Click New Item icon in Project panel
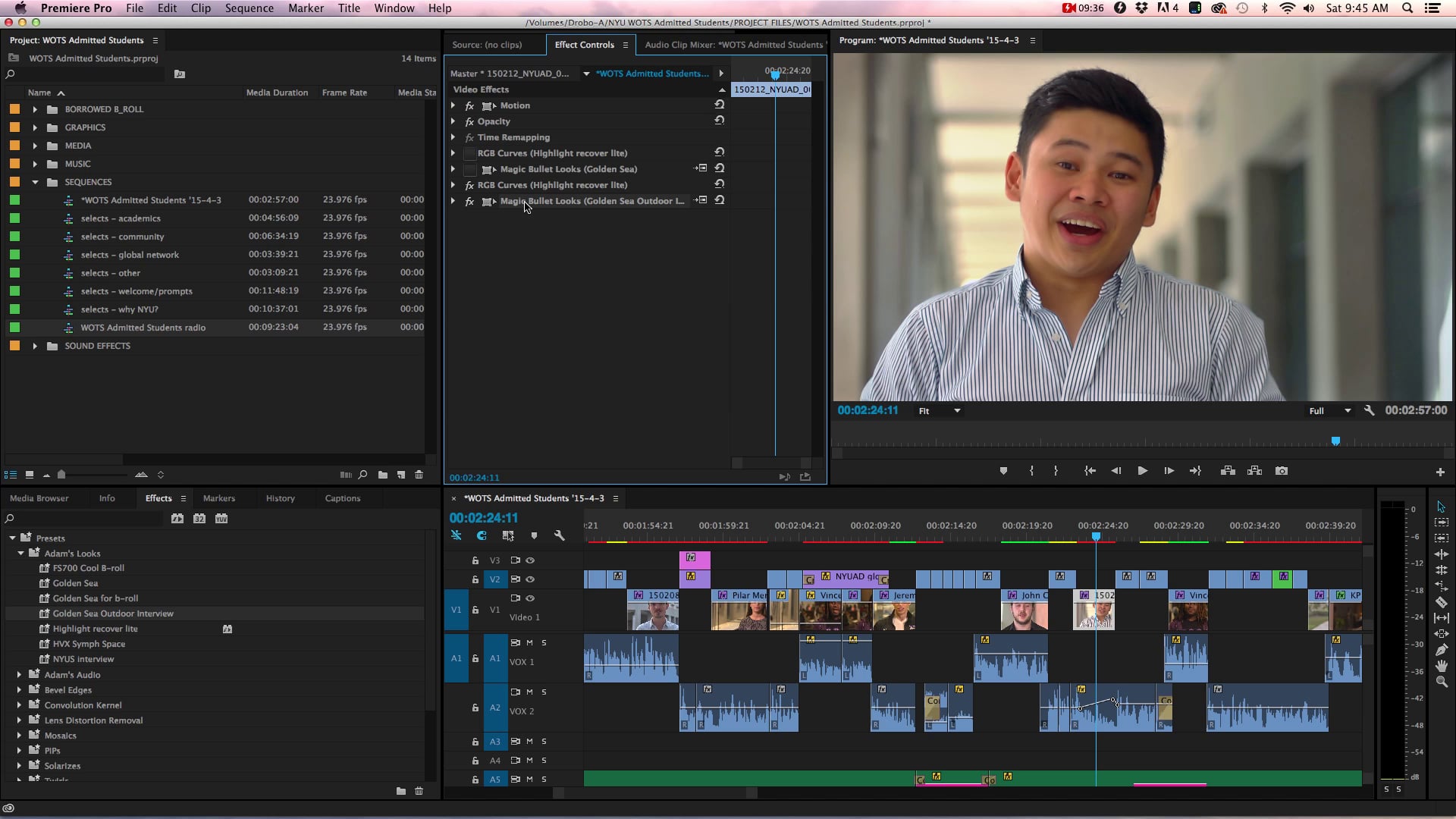This screenshot has height=819, width=1456. tap(401, 475)
